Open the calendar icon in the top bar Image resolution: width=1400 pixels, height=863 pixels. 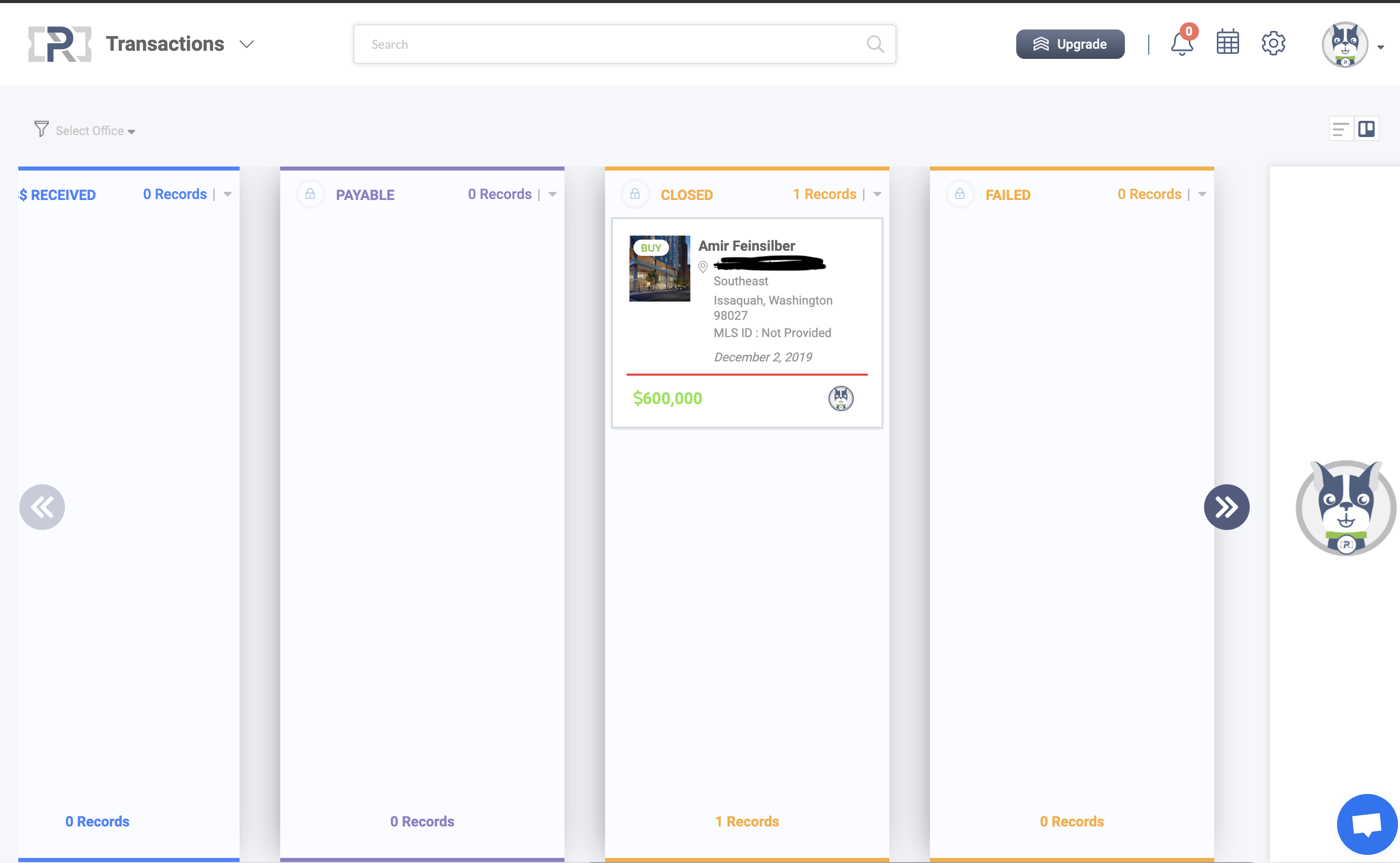pos(1227,42)
